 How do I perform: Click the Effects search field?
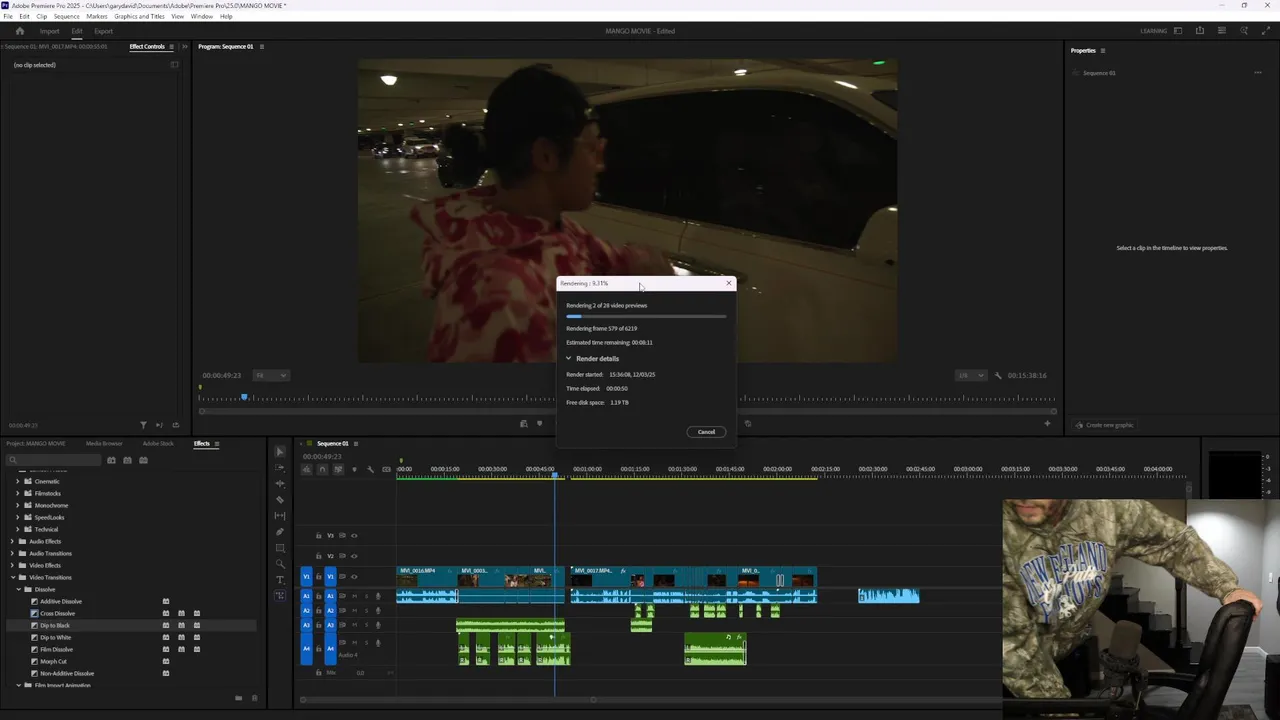54,460
